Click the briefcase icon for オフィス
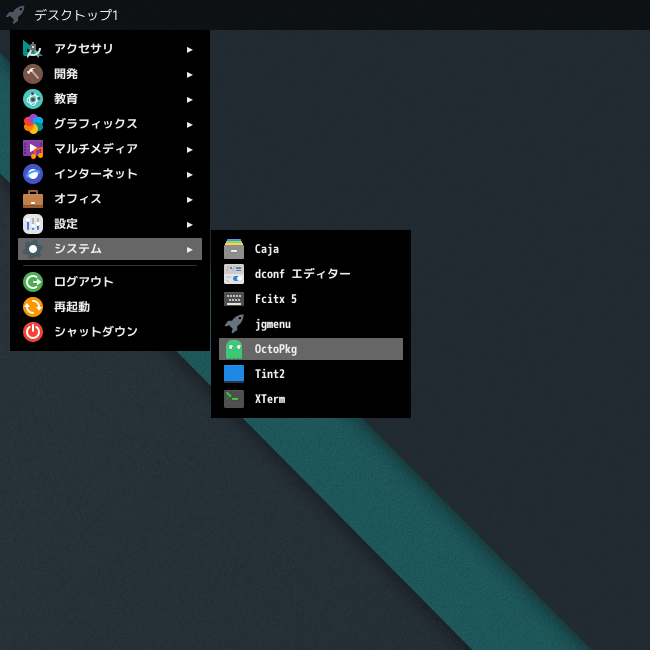This screenshot has width=650, height=650. coord(33,199)
